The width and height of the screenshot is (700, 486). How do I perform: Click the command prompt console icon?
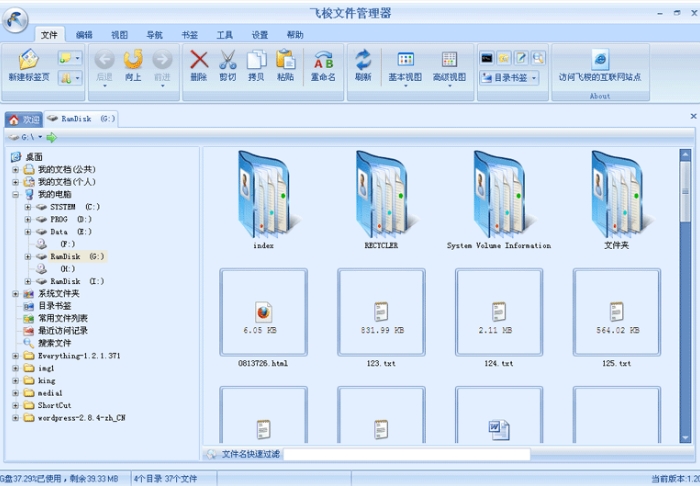click(x=487, y=58)
